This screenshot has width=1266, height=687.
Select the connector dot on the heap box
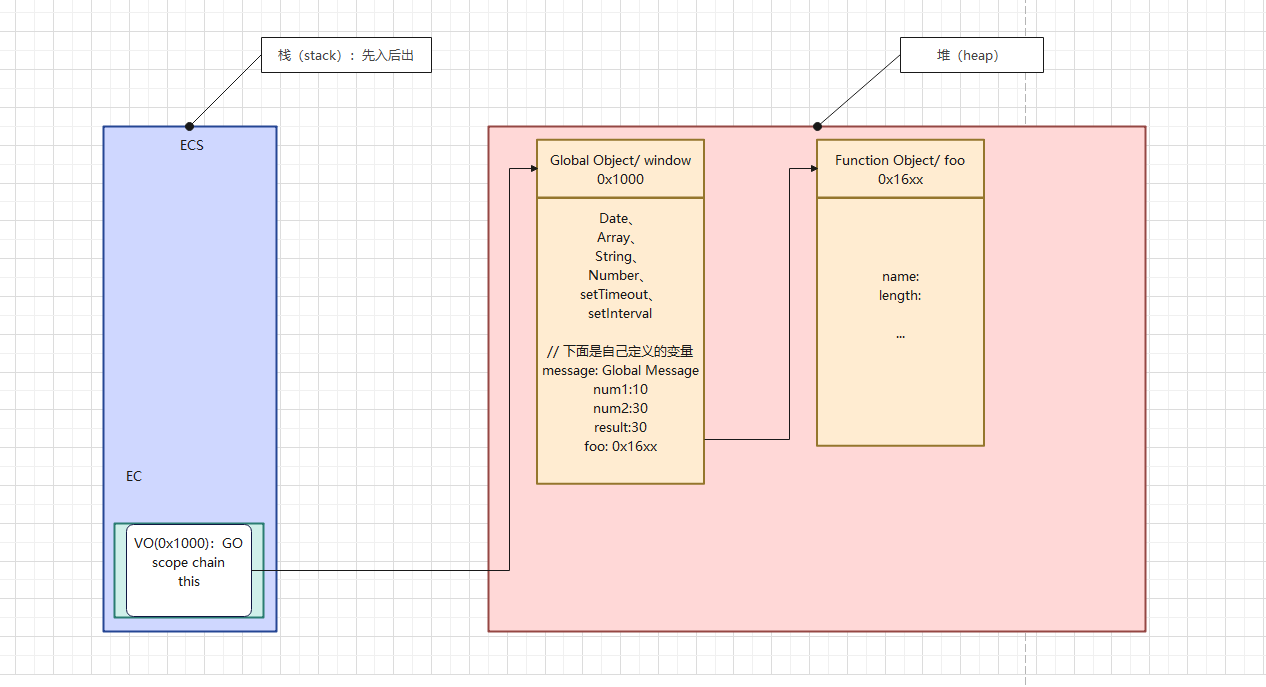(x=817, y=126)
